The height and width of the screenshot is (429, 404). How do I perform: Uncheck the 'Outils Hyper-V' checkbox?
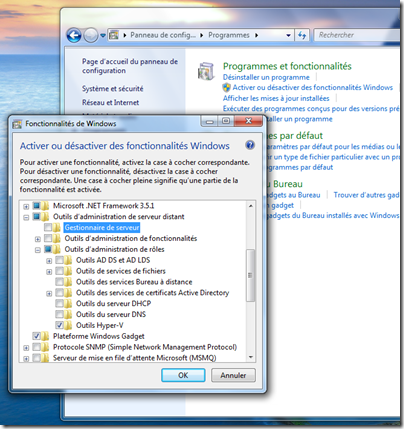(x=60, y=325)
